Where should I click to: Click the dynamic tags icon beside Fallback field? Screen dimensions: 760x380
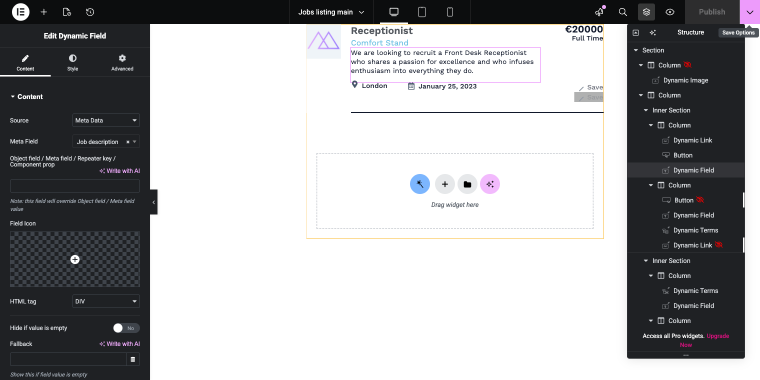pyautogui.click(x=133, y=359)
